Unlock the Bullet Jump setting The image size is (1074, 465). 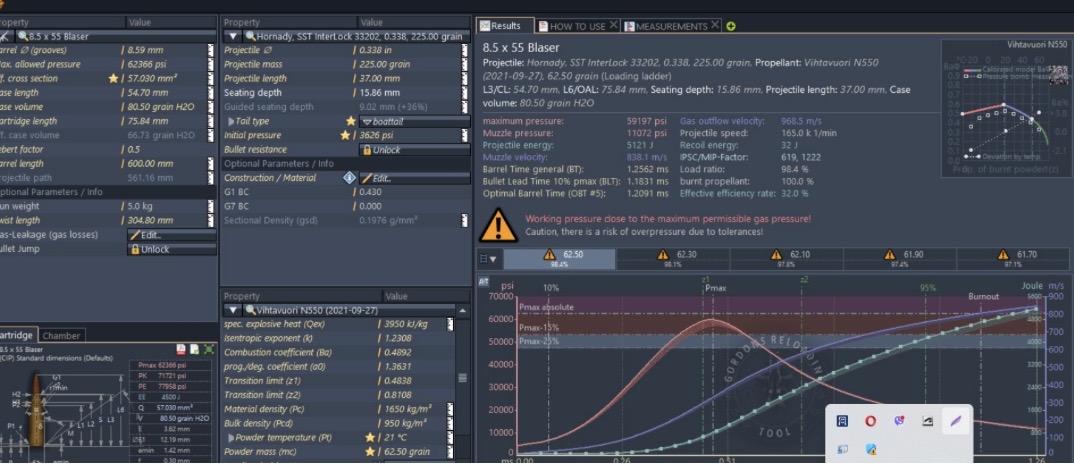coord(172,249)
